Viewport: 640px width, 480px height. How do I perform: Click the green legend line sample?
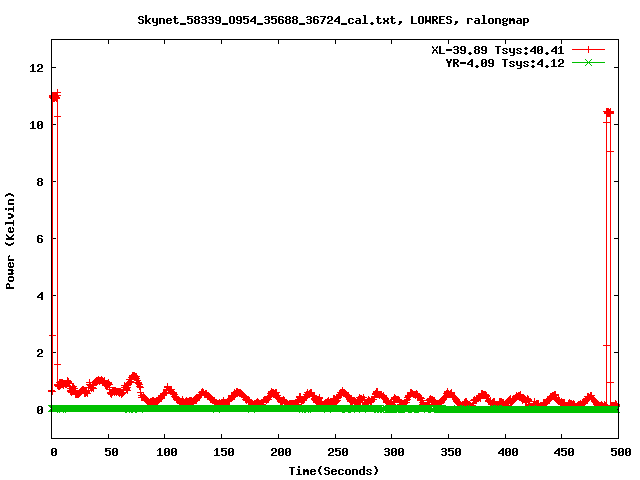(x=588, y=63)
